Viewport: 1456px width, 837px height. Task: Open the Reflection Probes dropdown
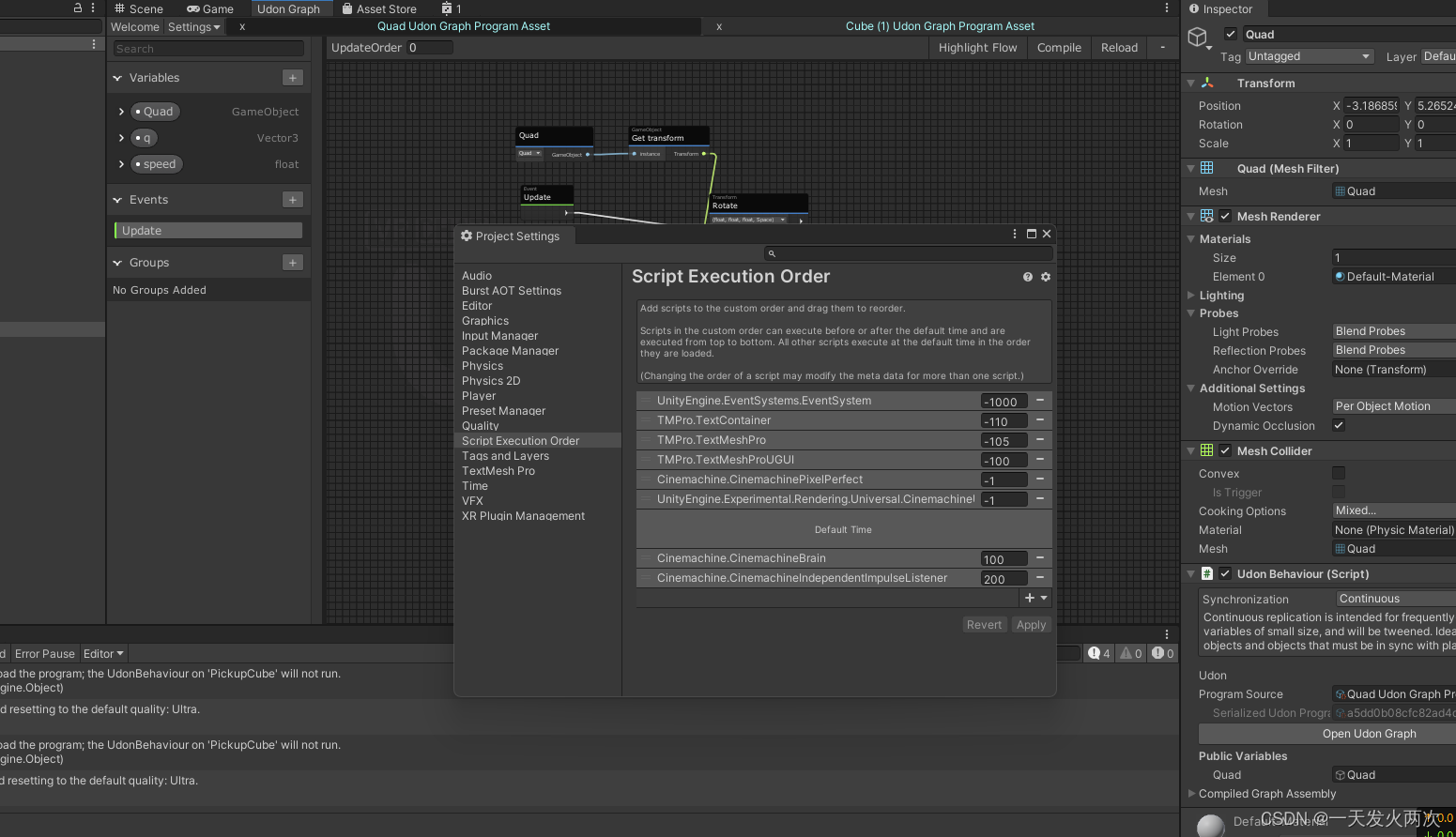tap(1394, 350)
